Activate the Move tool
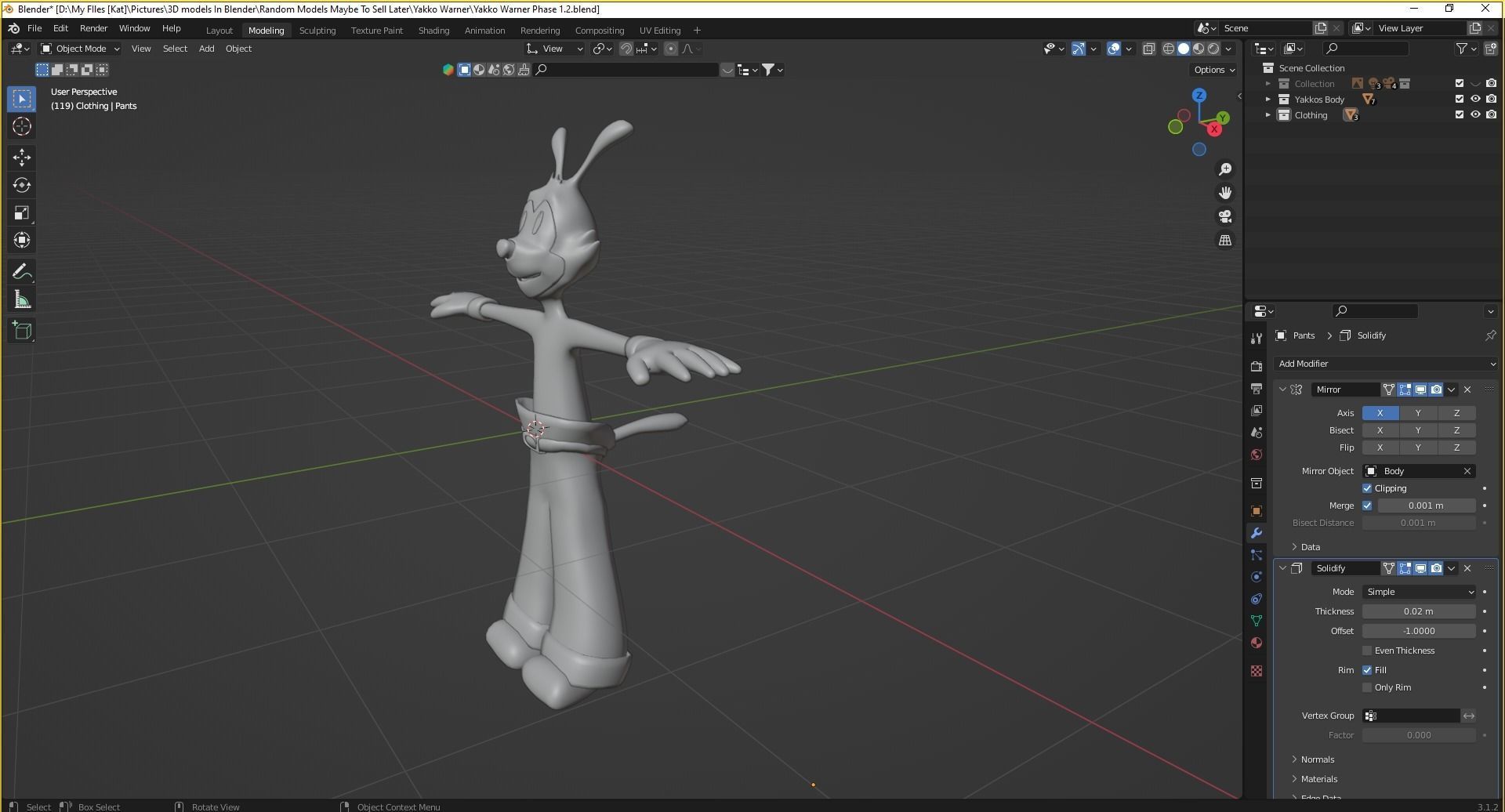The image size is (1505, 812). point(22,158)
